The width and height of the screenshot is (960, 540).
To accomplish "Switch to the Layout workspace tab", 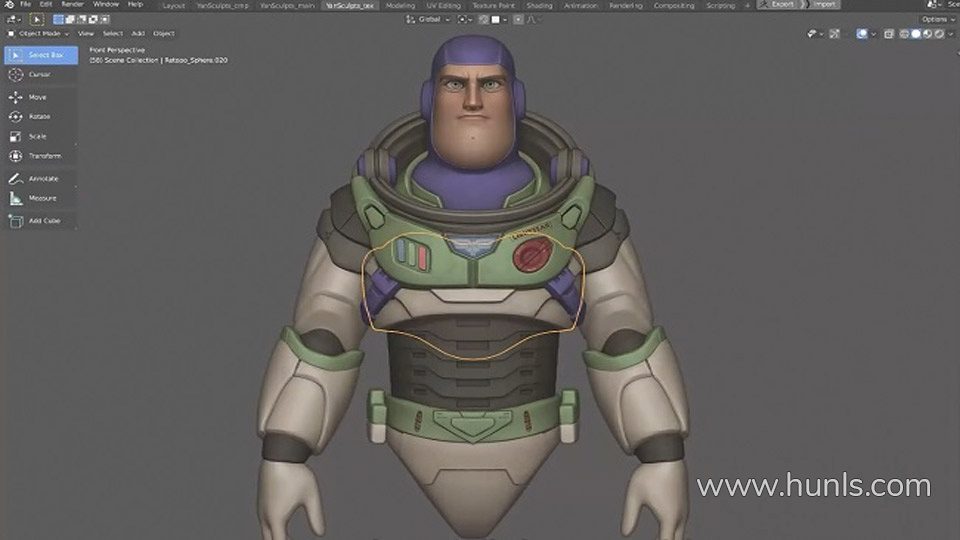I will 174,6.
